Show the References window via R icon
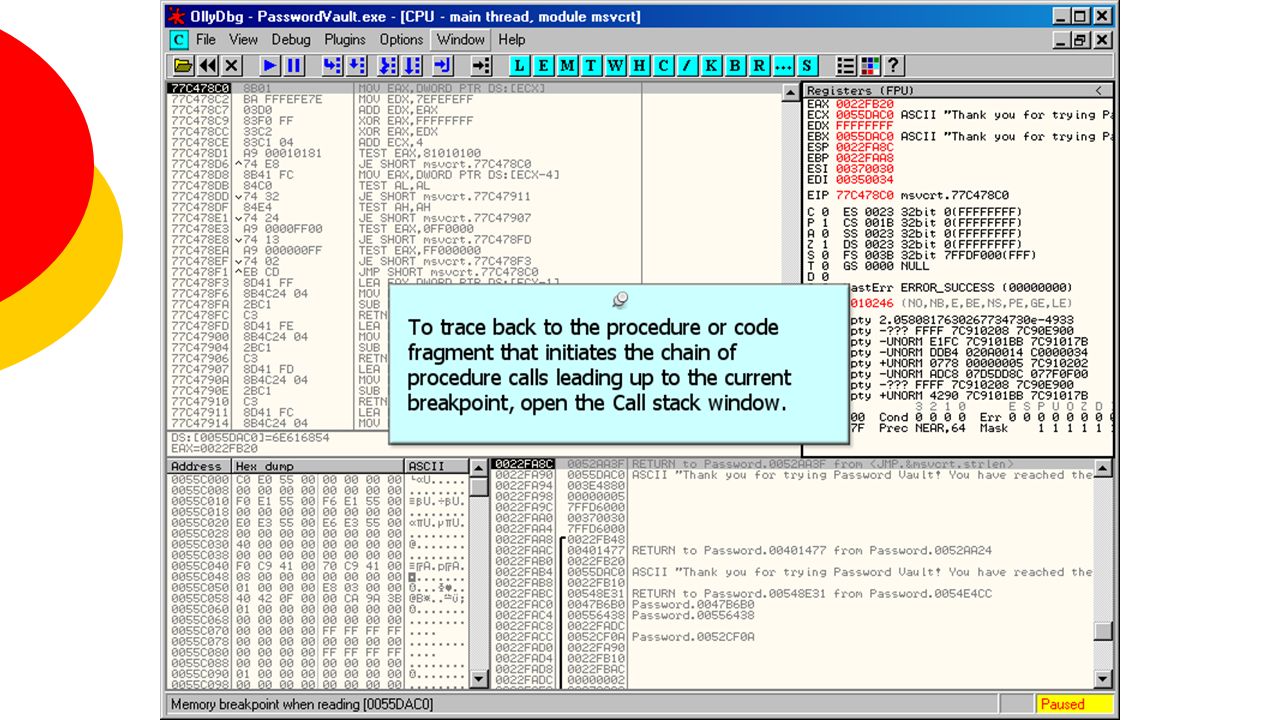Image resolution: width=1280 pixels, height=720 pixels. [x=760, y=66]
